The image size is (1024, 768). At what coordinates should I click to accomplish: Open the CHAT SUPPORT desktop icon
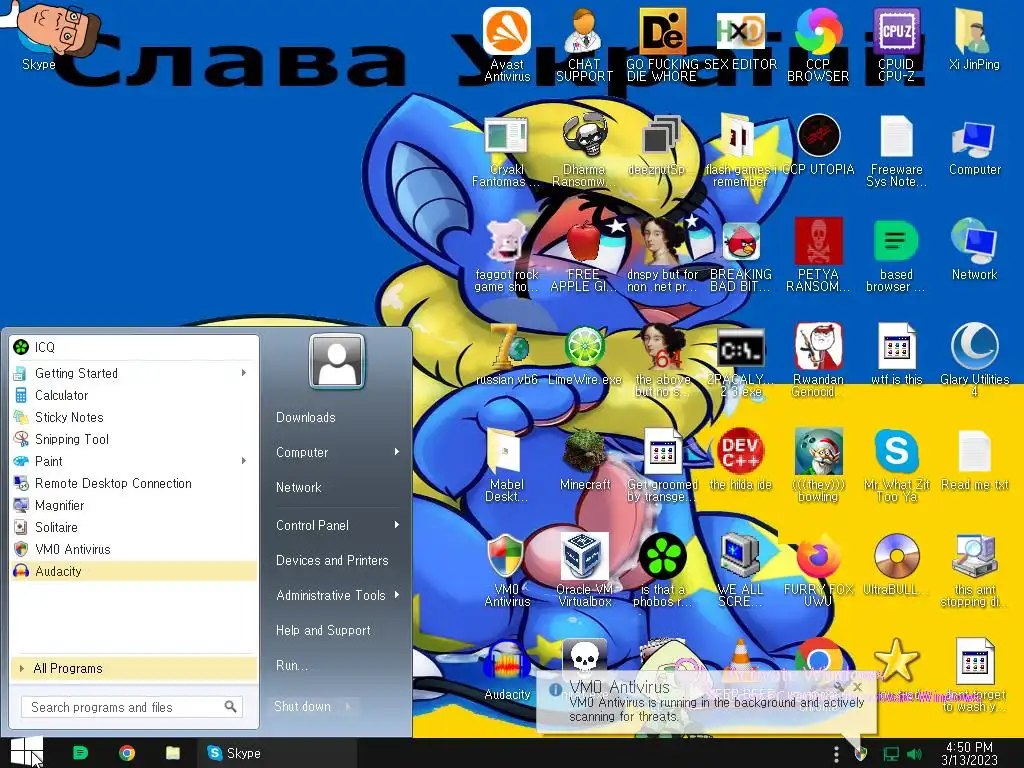click(584, 44)
